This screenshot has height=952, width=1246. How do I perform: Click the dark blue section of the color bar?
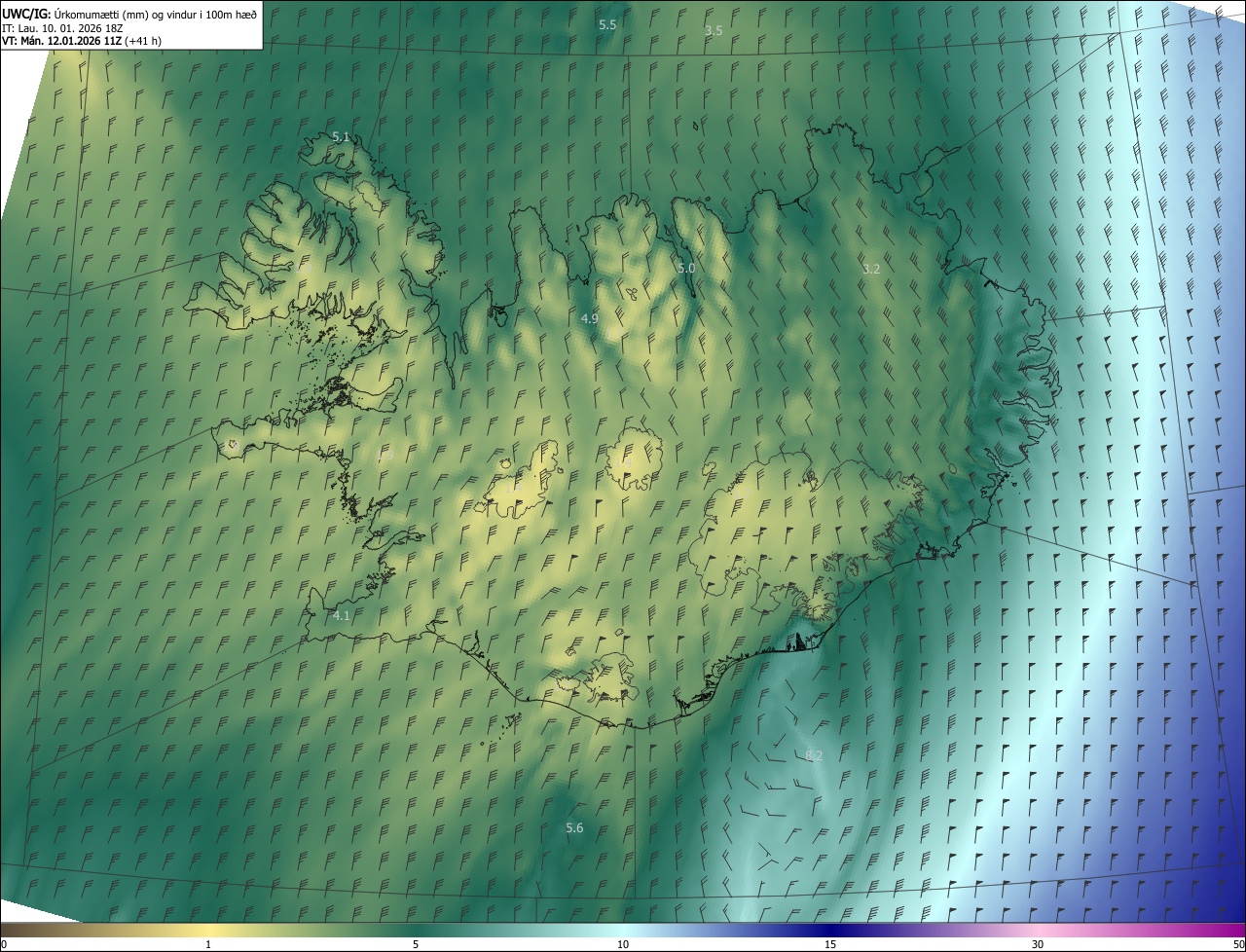[x=830, y=930]
